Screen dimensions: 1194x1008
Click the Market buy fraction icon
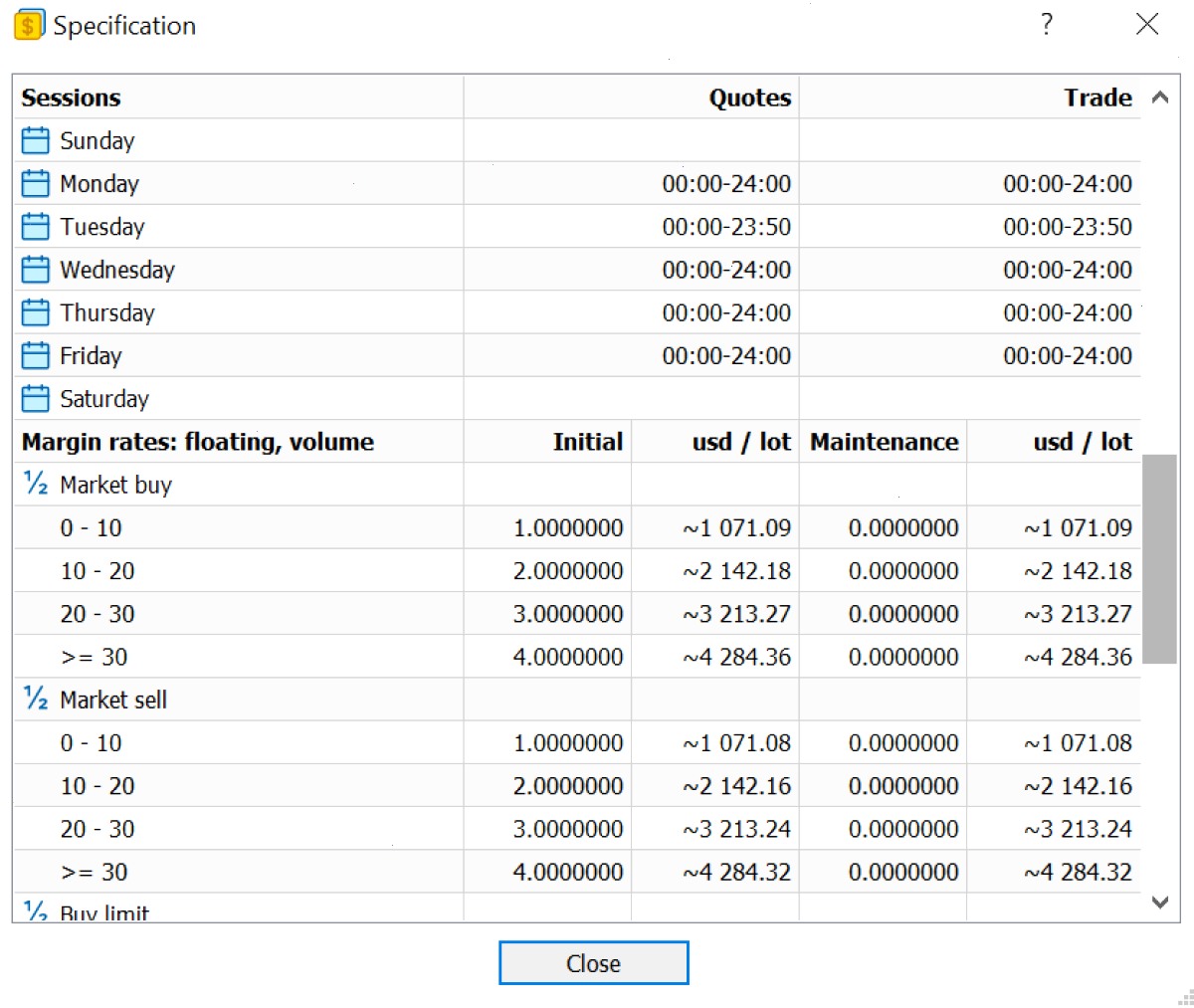click(x=35, y=484)
